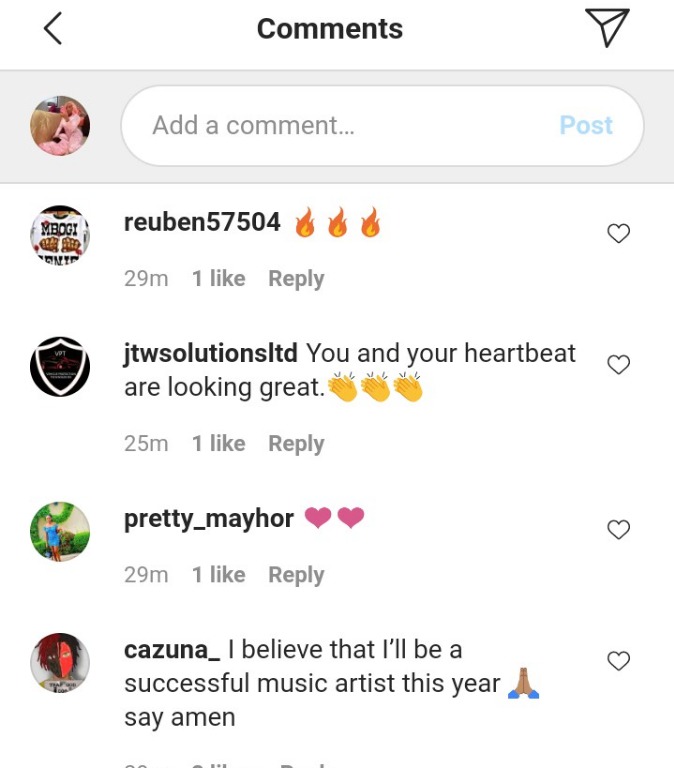View likes on reuben57504's comment

coord(218,279)
